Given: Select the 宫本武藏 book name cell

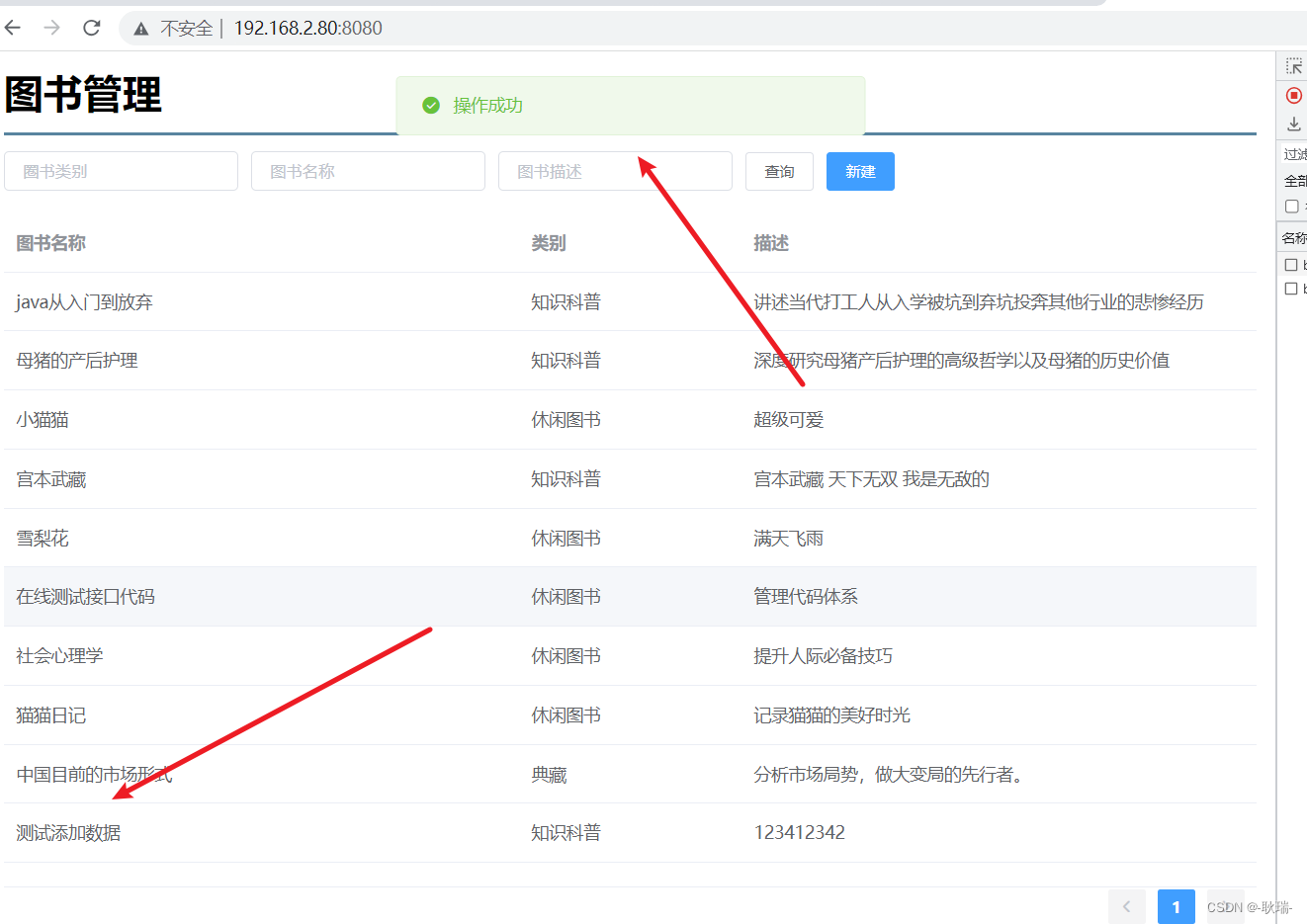Looking at the screenshot, I should click(51, 479).
